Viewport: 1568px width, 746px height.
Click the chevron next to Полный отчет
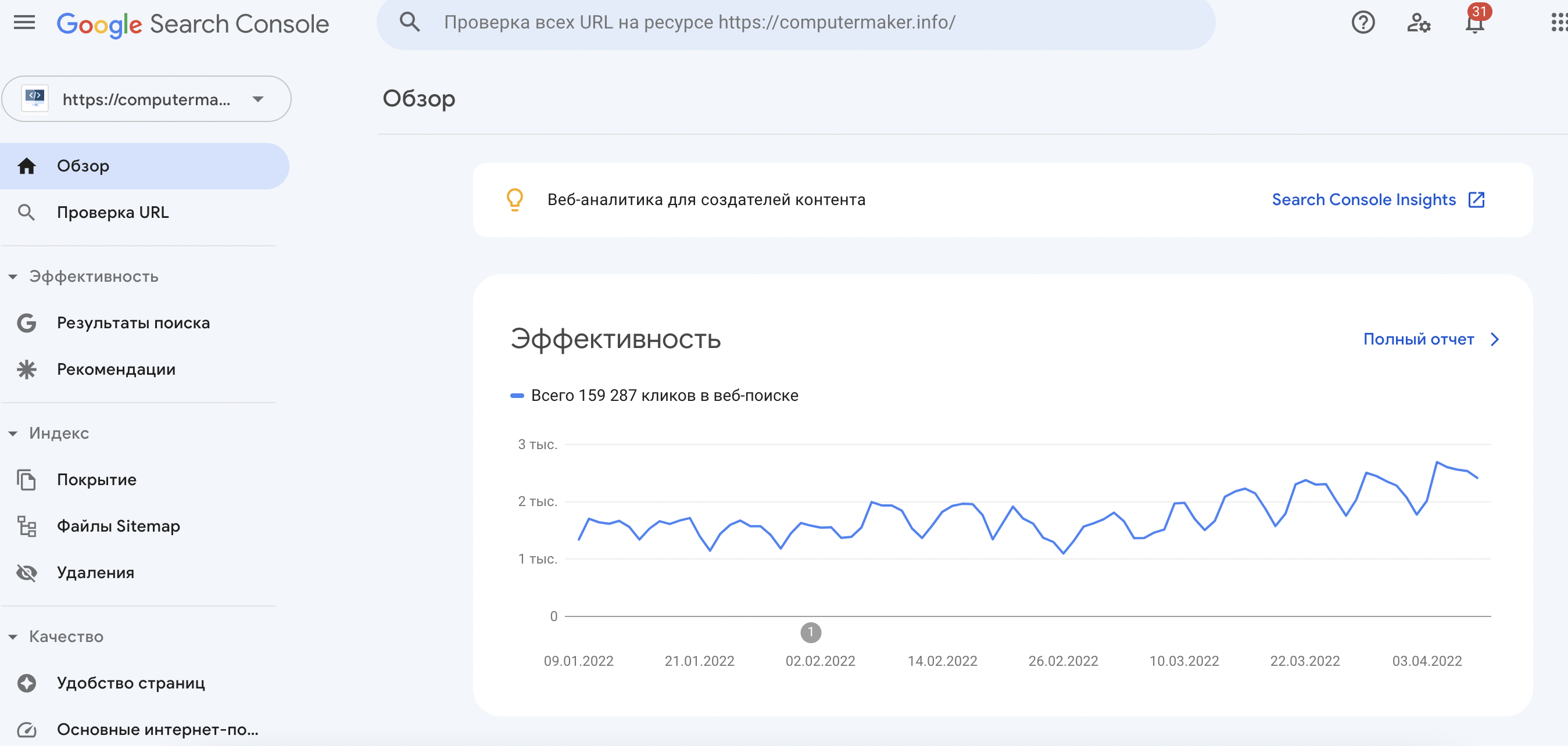1494,339
